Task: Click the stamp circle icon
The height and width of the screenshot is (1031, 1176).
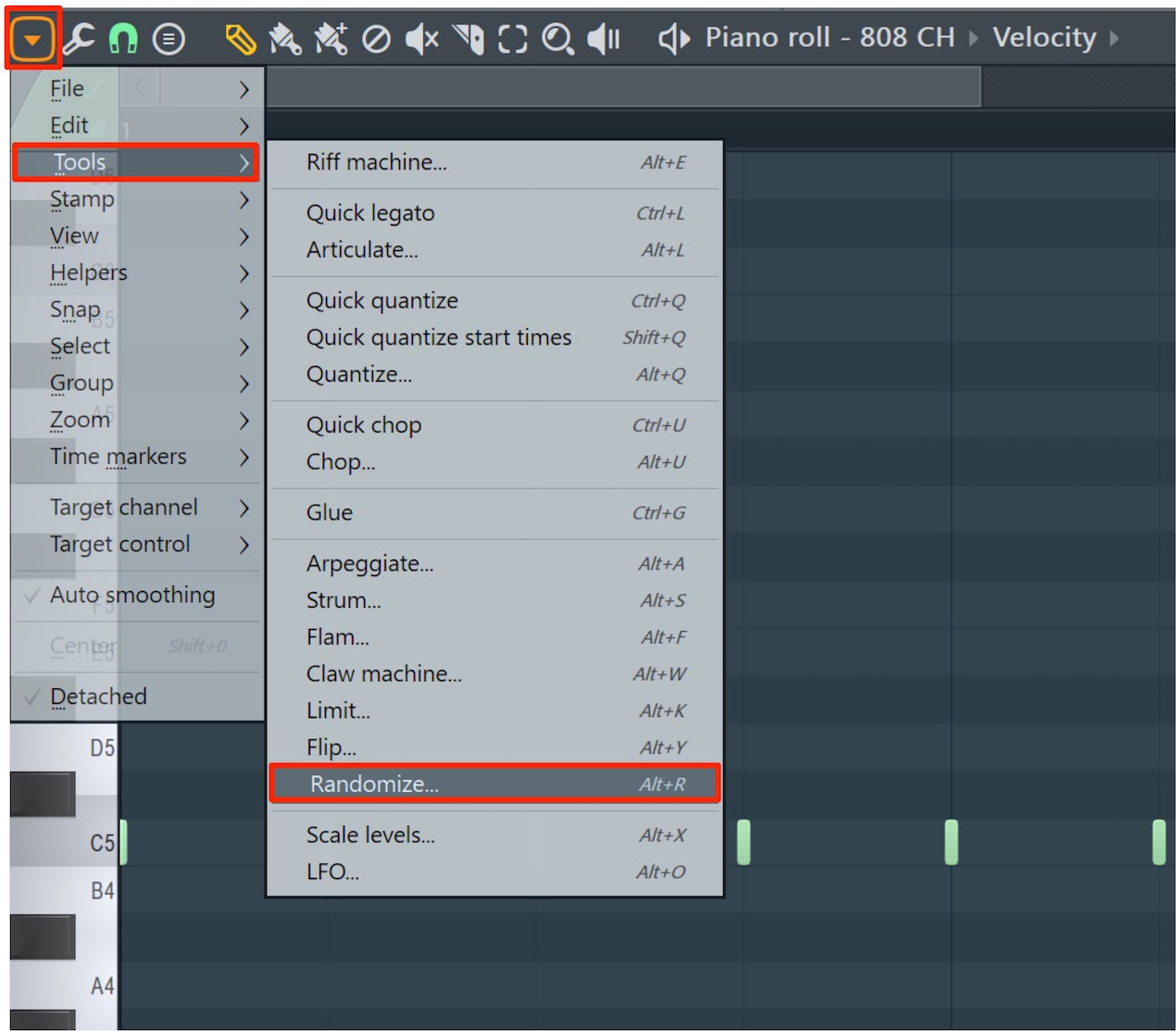Action: [x=169, y=39]
